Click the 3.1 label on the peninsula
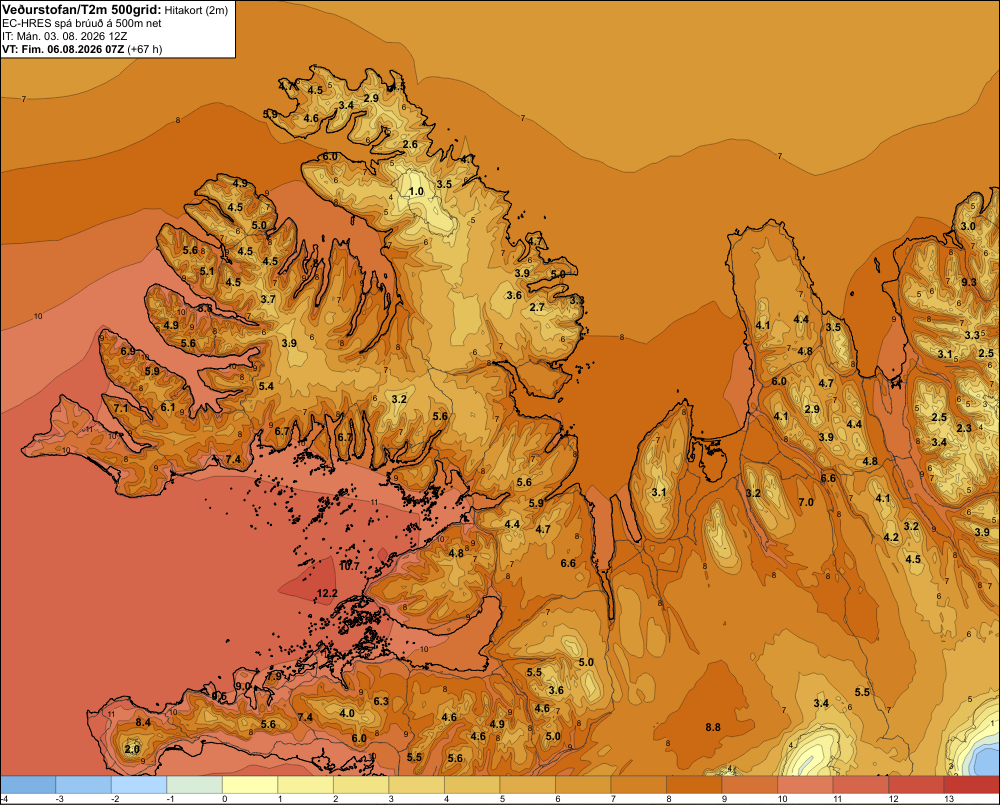This screenshot has height=805, width=1000. point(659,492)
